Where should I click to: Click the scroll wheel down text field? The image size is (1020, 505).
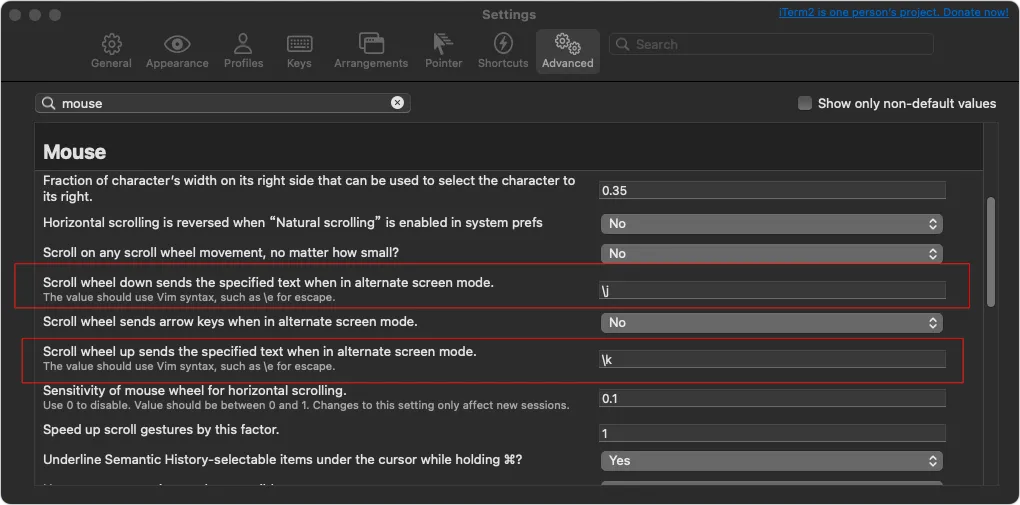tap(772, 290)
